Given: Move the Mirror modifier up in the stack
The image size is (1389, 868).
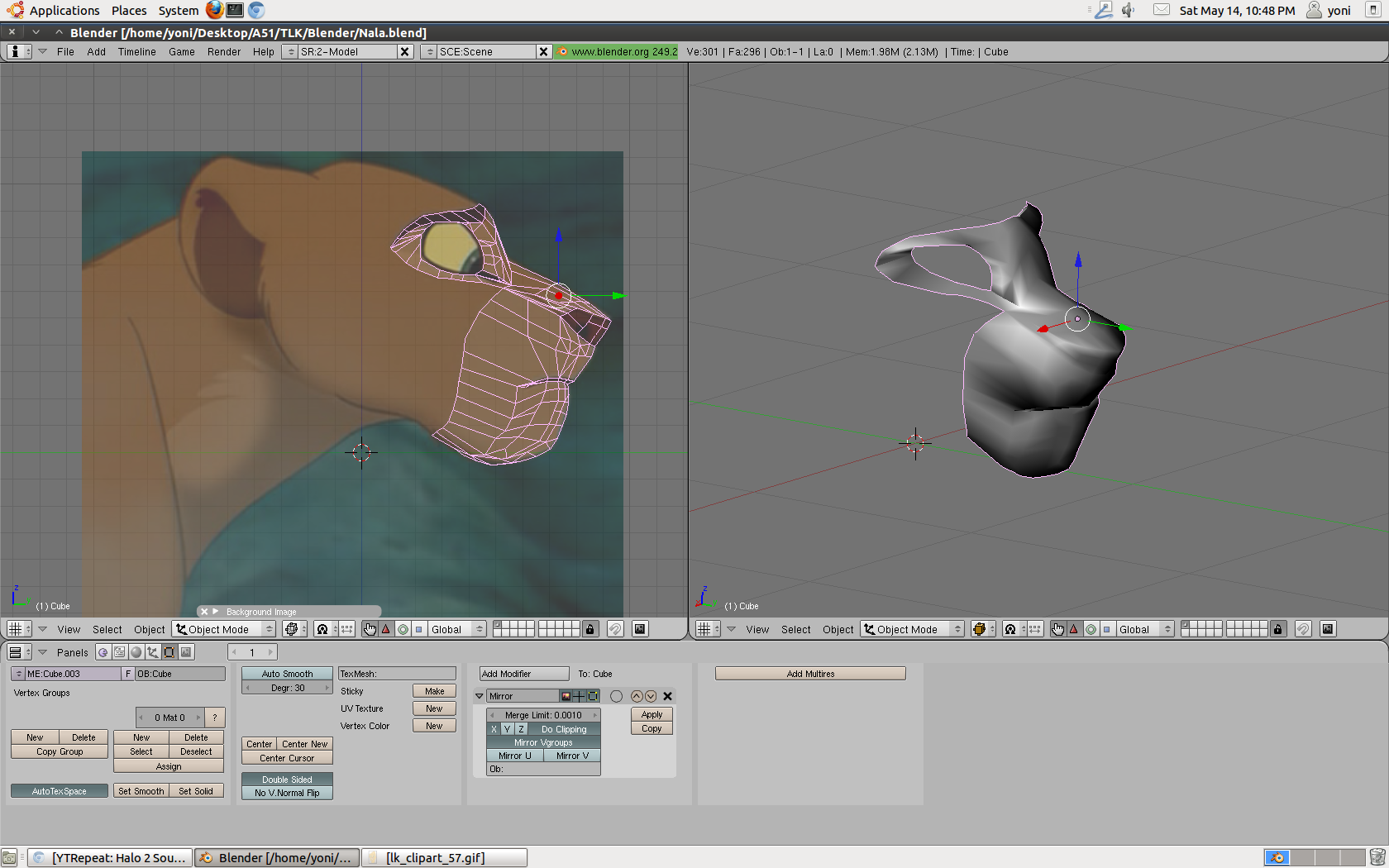Looking at the screenshot, I should (637, 696).
